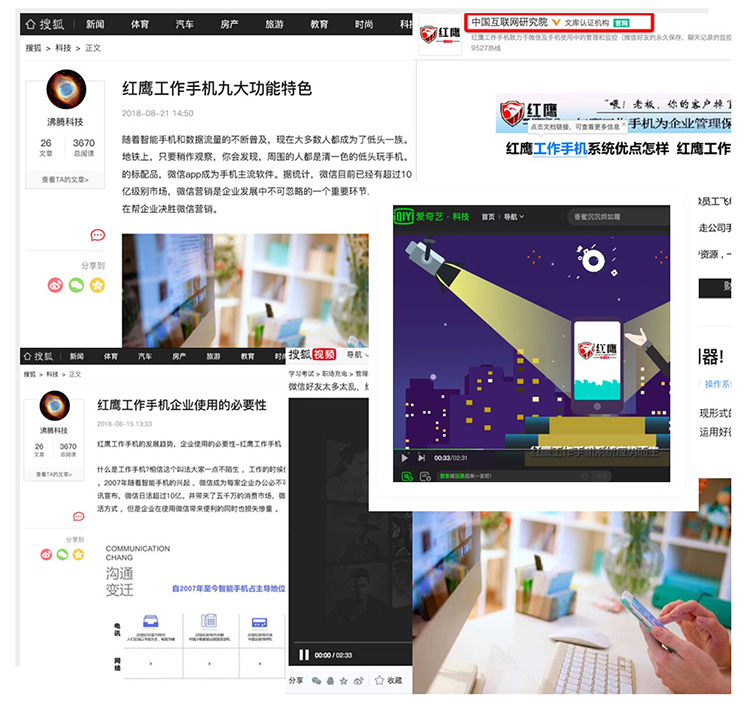Click the Sohu home logo above the nine-features article

(x=46, y=23)
